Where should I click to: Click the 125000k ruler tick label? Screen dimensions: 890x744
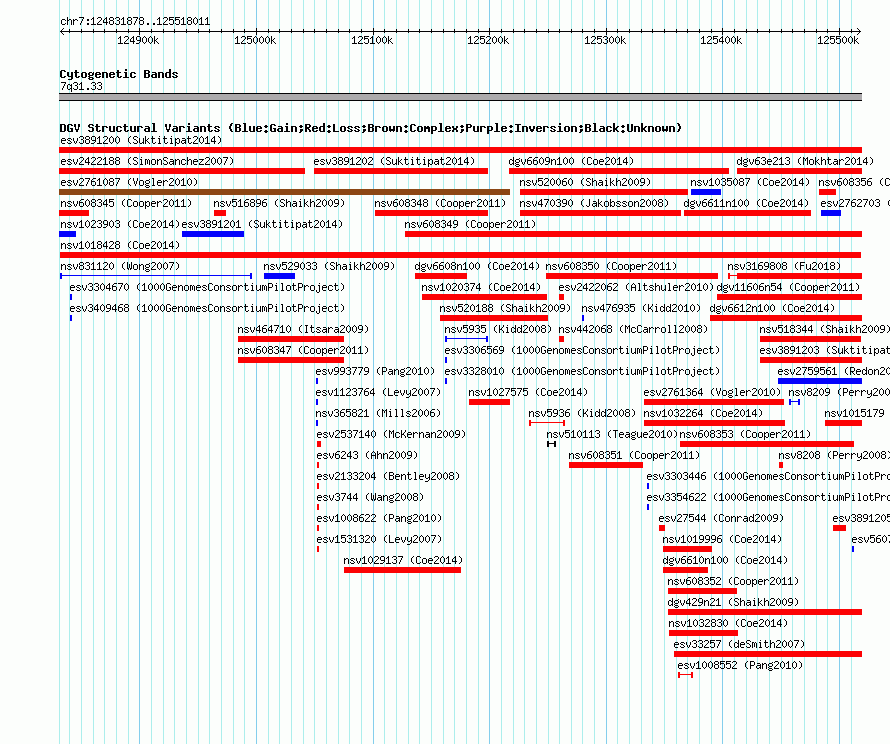point(255,40)
